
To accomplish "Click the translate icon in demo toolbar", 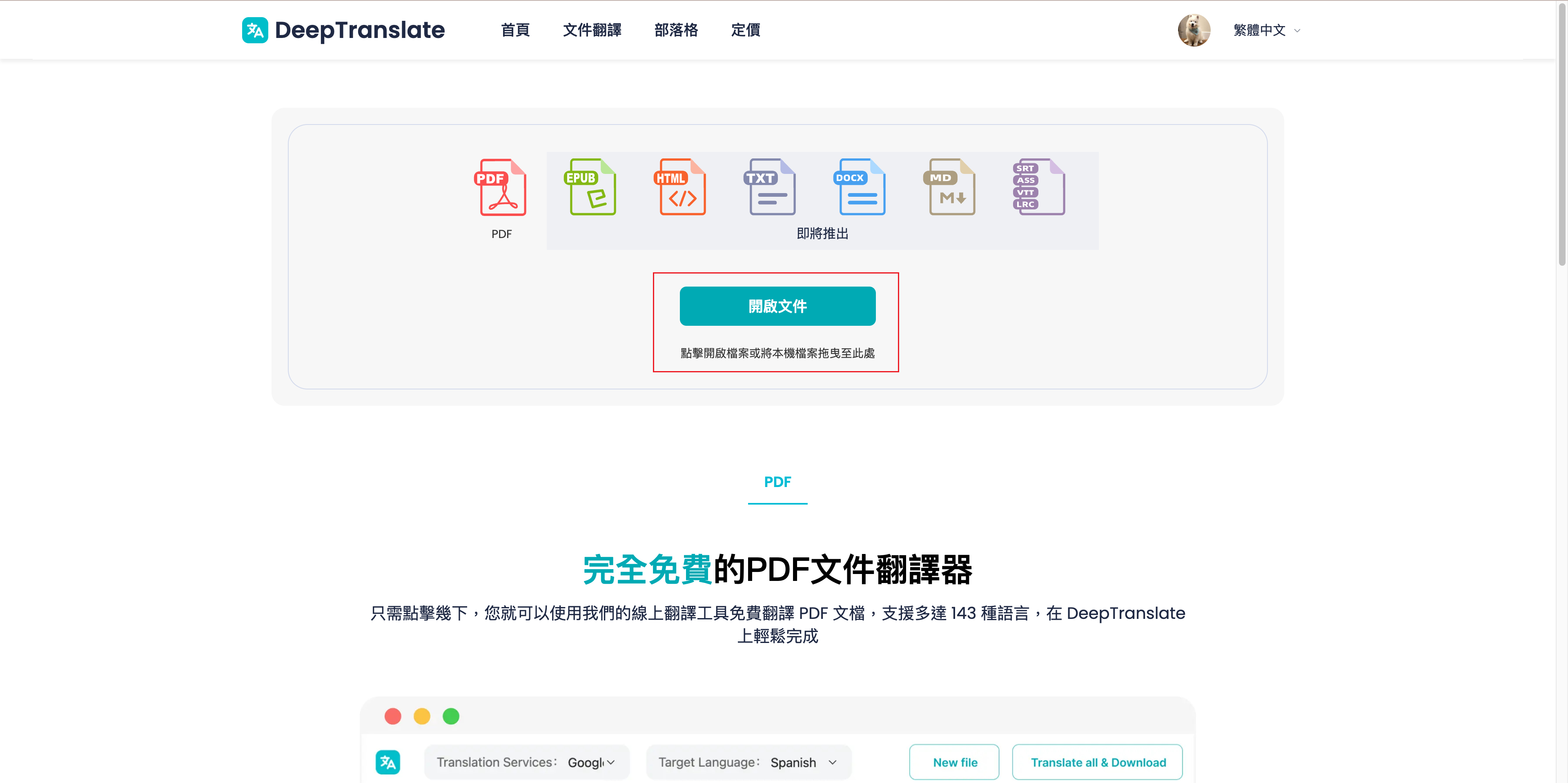I will pyautogui.click(x=388, y=762).
